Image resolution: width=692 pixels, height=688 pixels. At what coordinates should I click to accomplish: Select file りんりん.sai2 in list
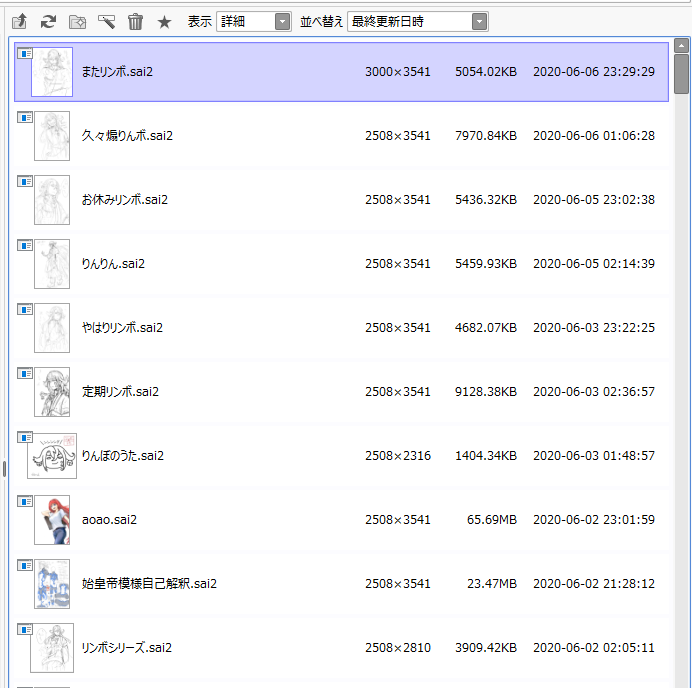tap(113, 264)
